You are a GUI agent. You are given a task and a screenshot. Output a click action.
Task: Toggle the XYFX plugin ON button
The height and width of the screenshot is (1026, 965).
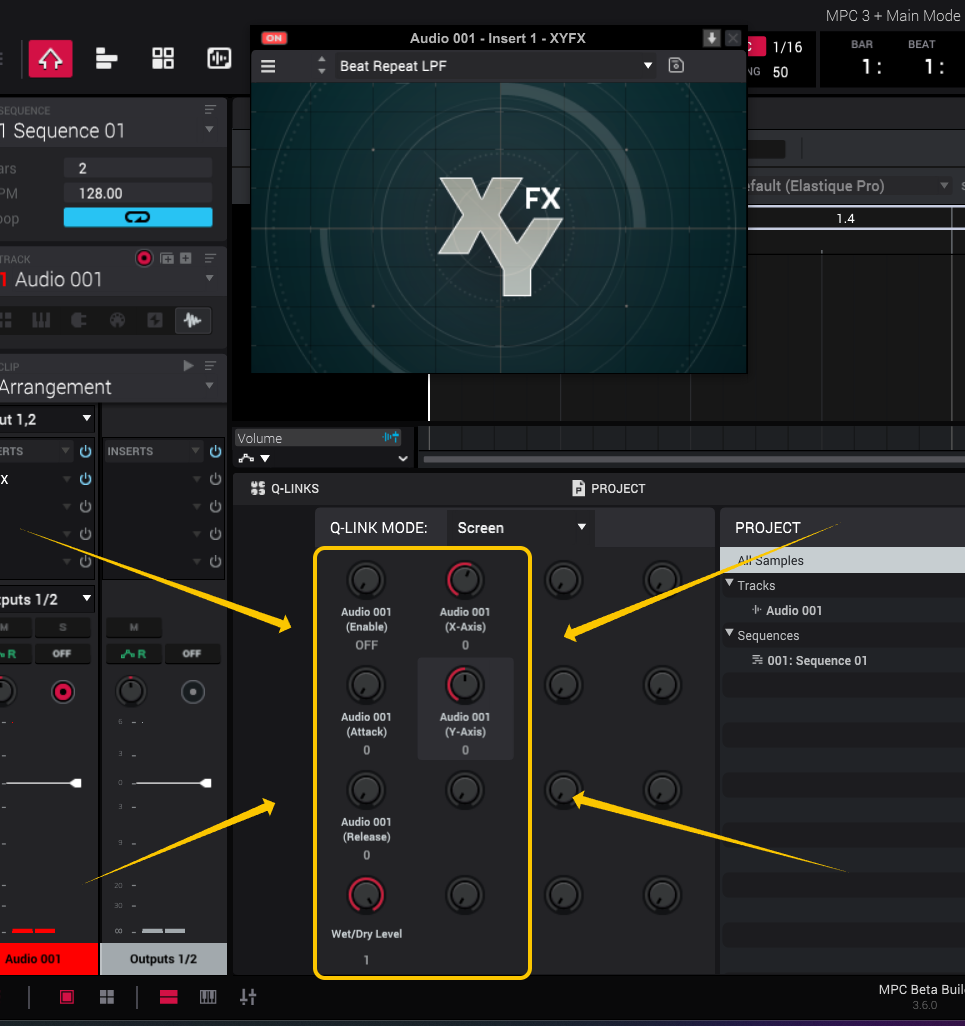click(x=274, y=38)
